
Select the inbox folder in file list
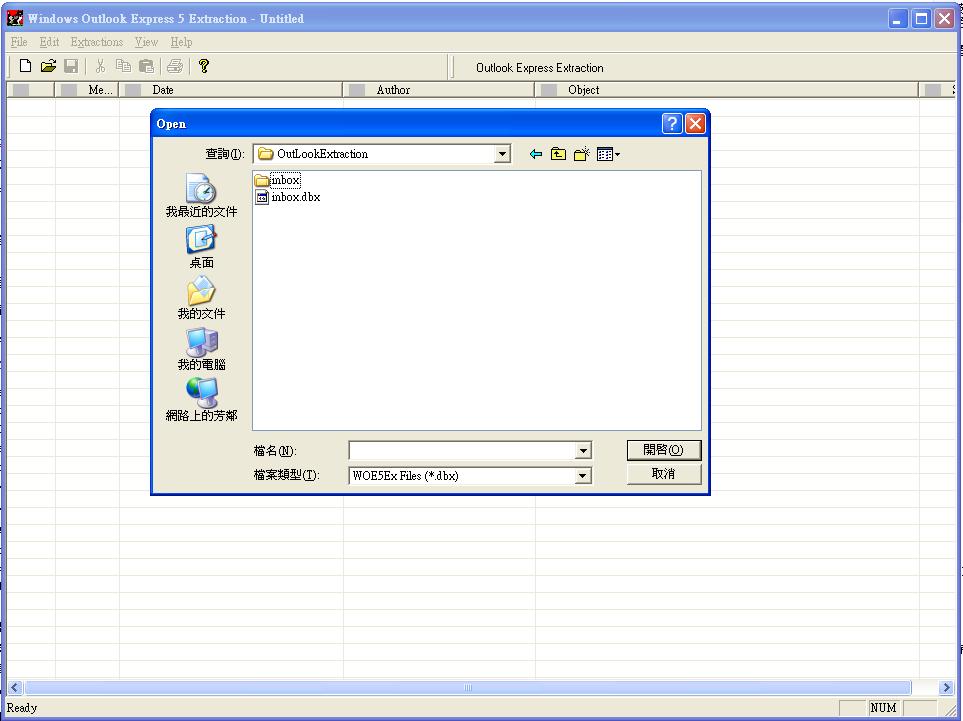point(278,180)
